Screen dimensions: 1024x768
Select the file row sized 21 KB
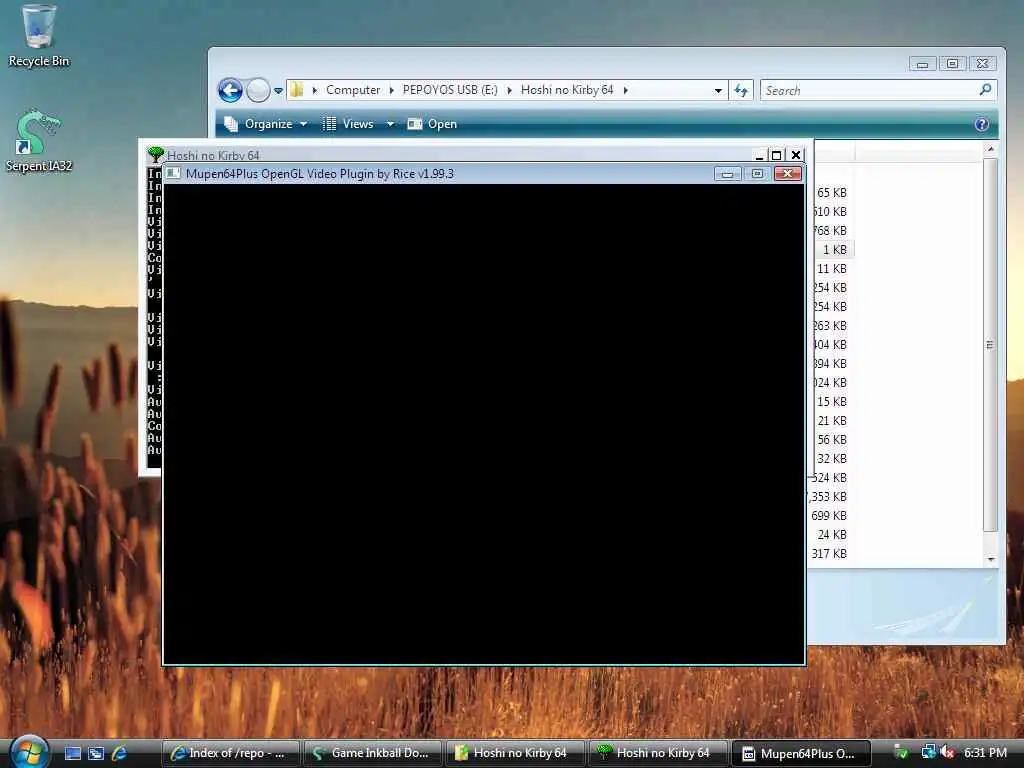832,421
